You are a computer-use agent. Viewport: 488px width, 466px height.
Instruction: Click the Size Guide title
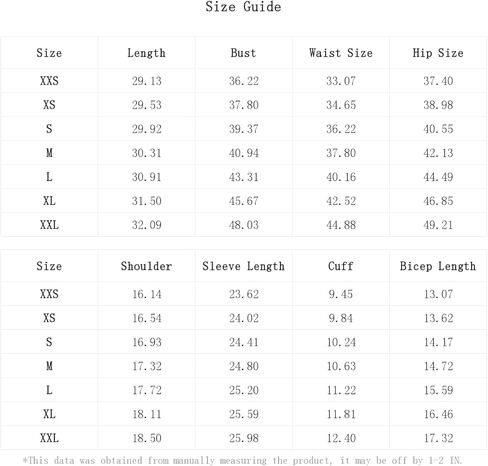[243, 7]
